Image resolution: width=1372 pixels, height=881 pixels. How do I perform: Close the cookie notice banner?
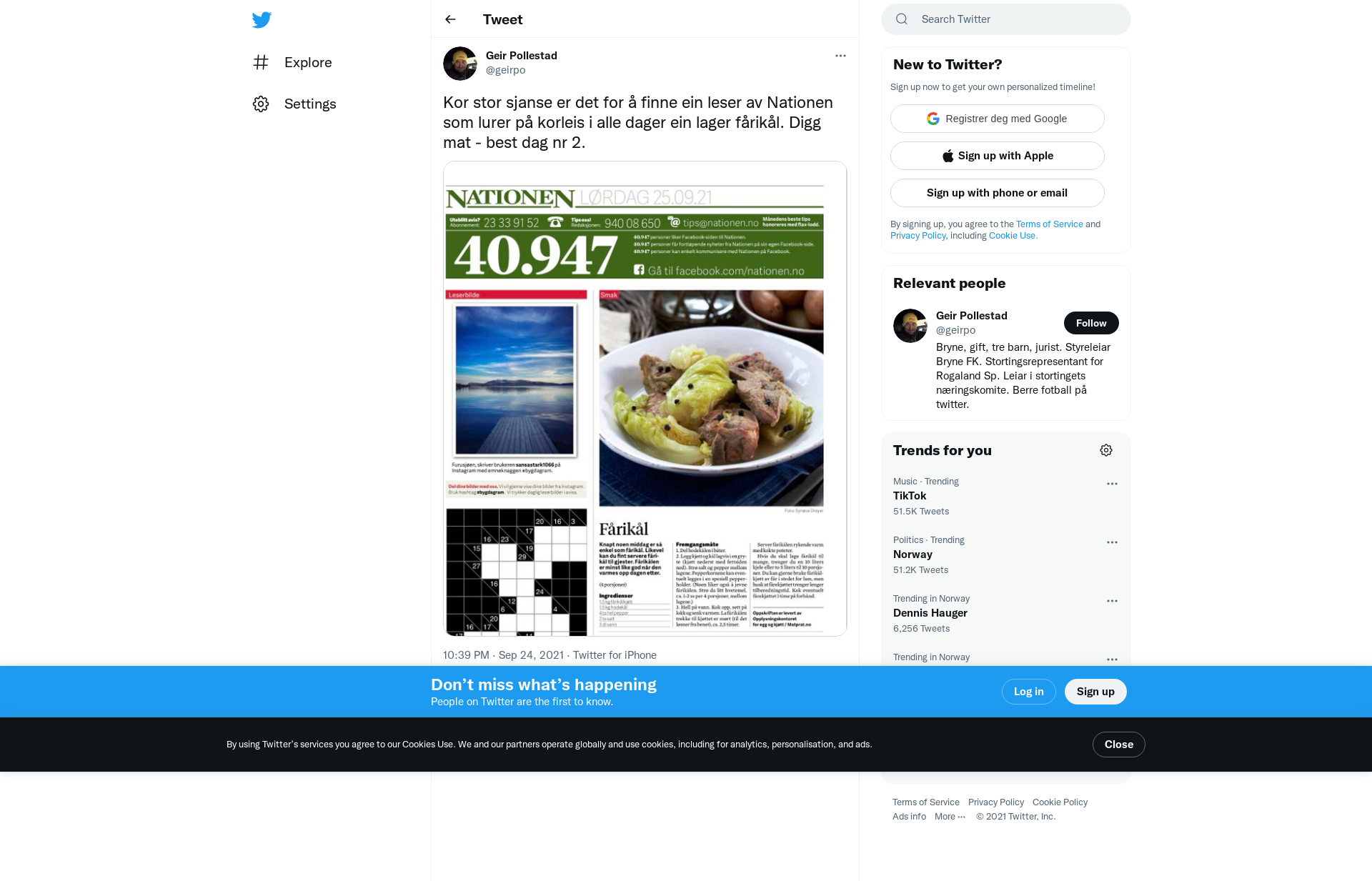tap(1118, 745)
